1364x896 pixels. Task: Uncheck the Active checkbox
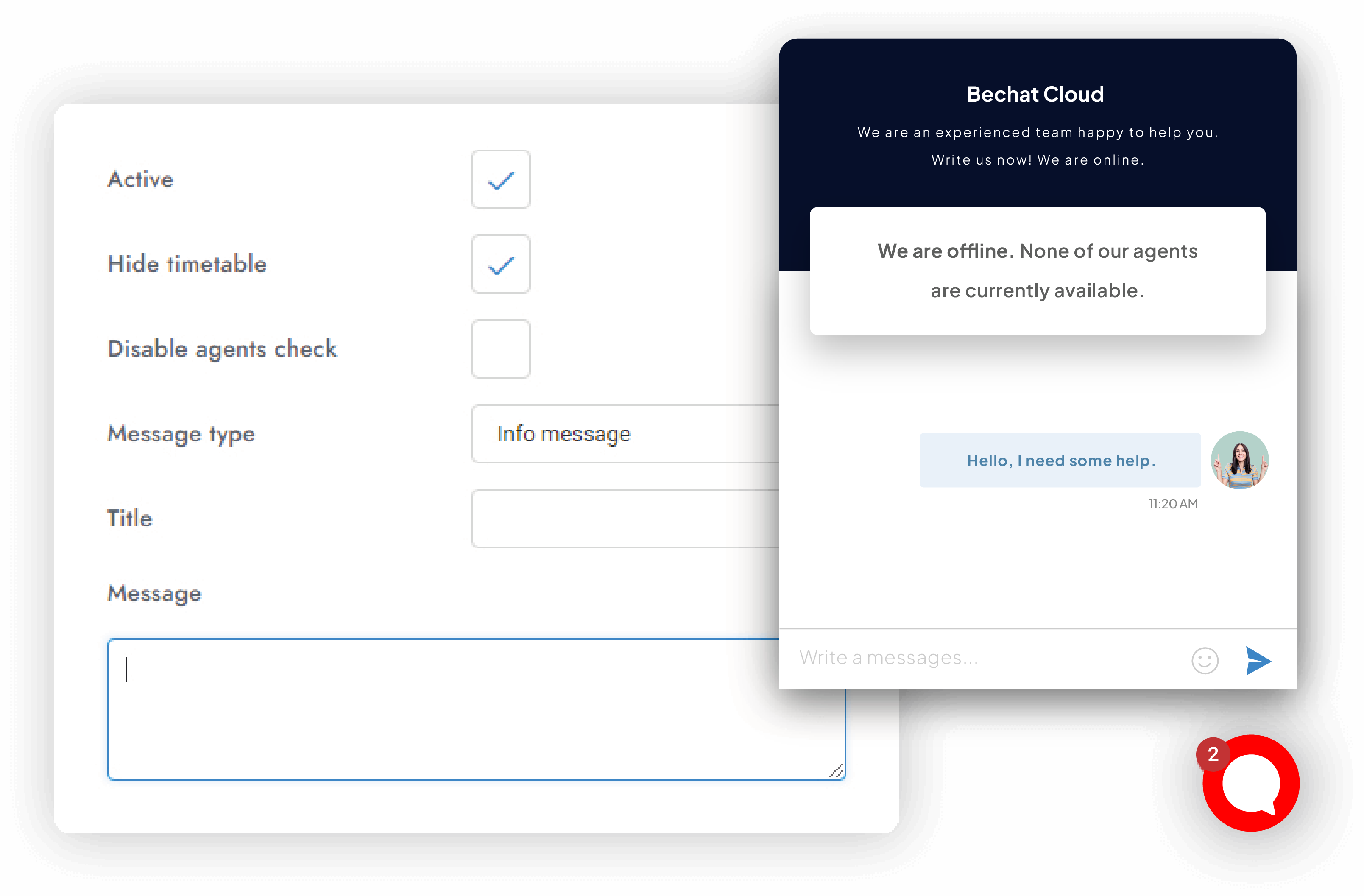(501, 179)
